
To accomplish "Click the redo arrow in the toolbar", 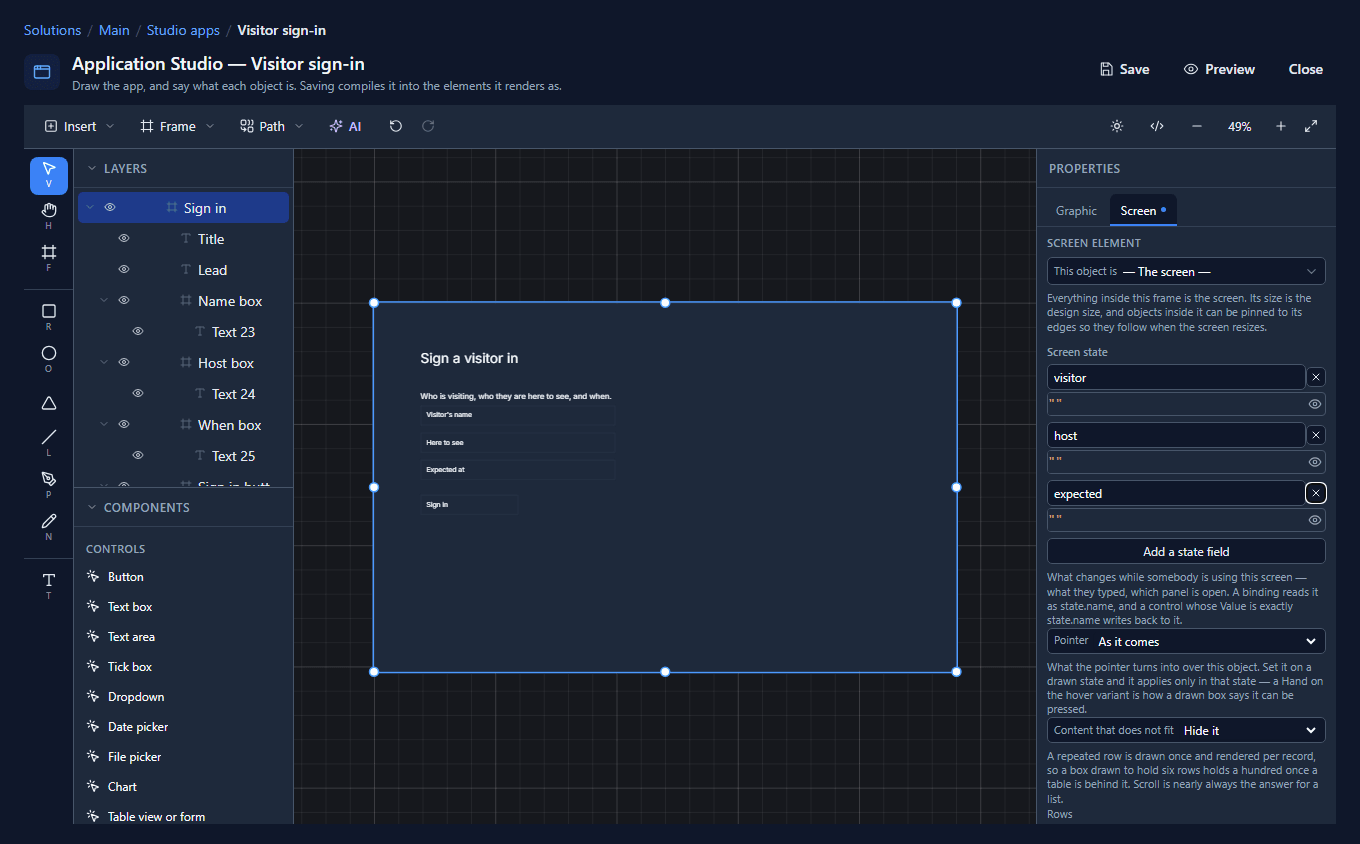I will pos(428,126).
